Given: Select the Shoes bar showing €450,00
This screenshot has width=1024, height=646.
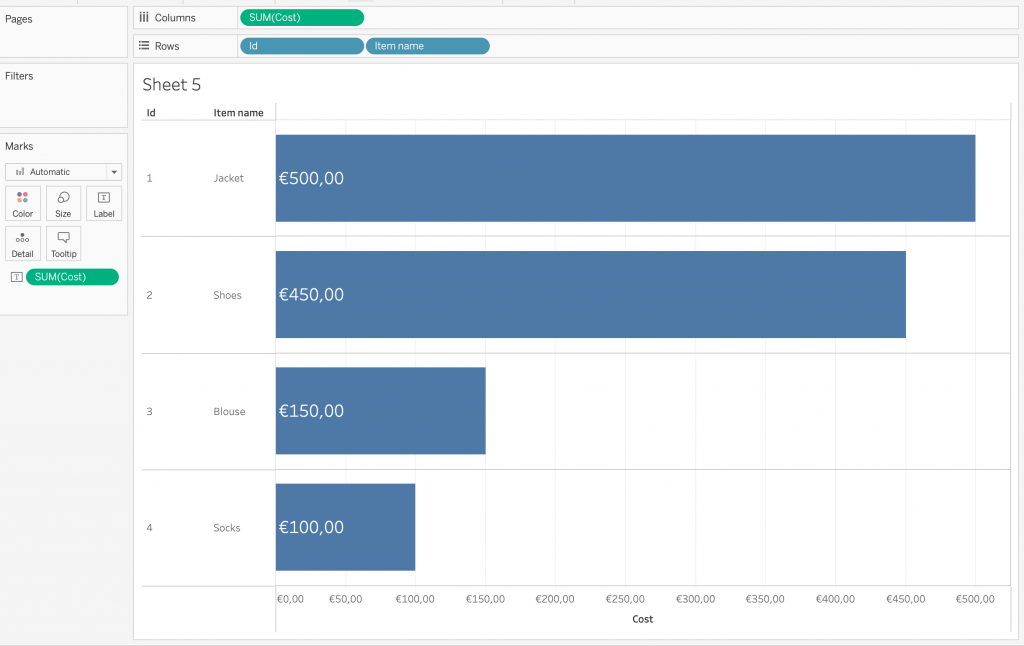Looking at the screenshot, I should (590, 294).
